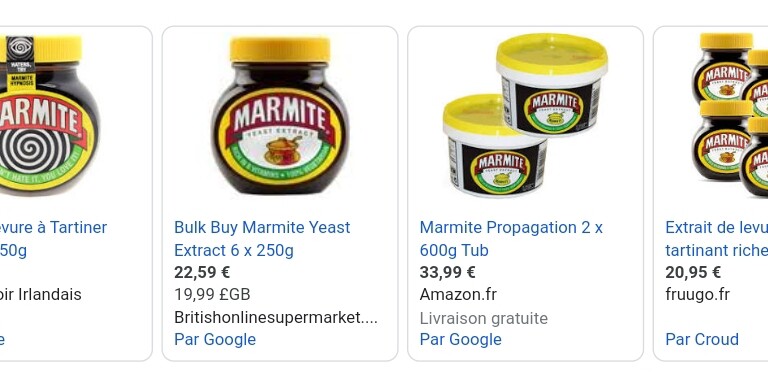Image resolution: width=768 pixels, height=373 pixels.
Task: Click the Par Google label under Britishonlinesupermarket
Action: click(x=215, y=339)
